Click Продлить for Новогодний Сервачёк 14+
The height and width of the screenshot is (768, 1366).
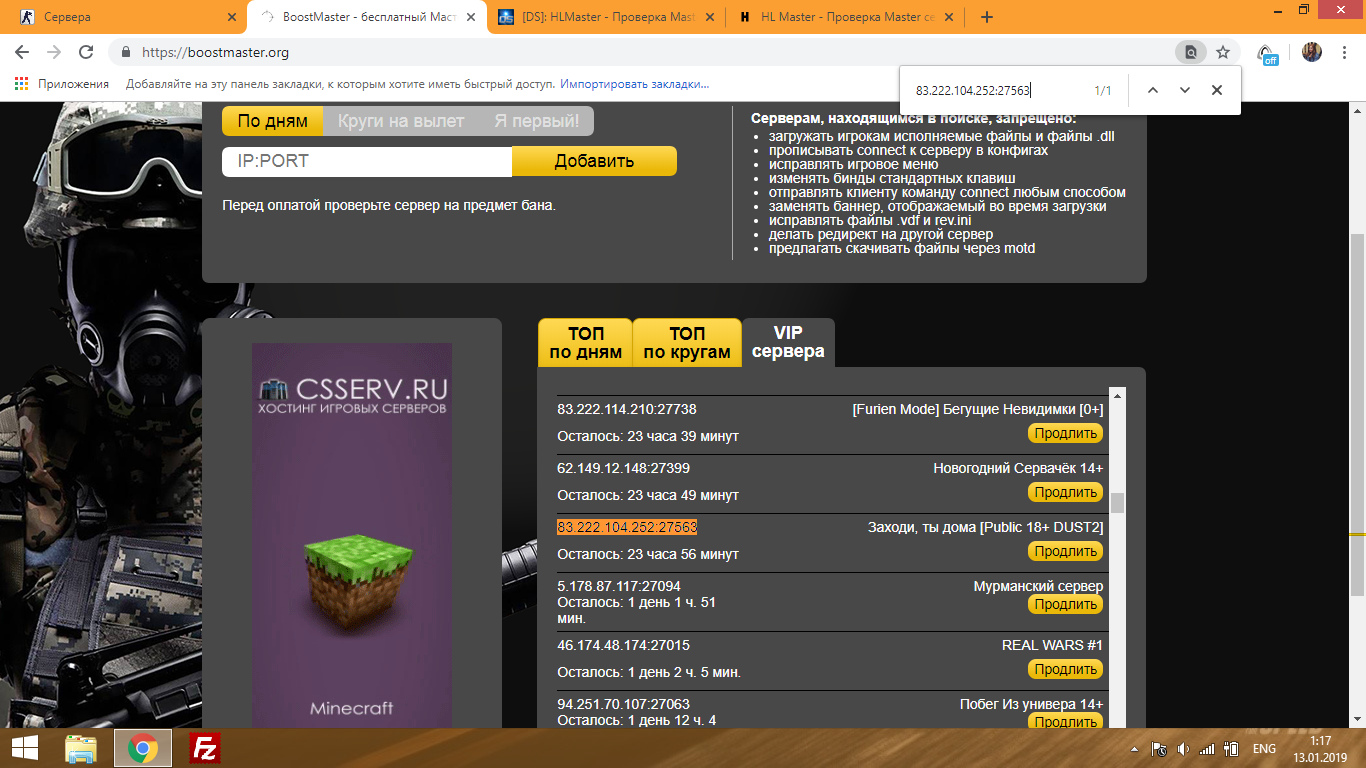click(1066, 492)
